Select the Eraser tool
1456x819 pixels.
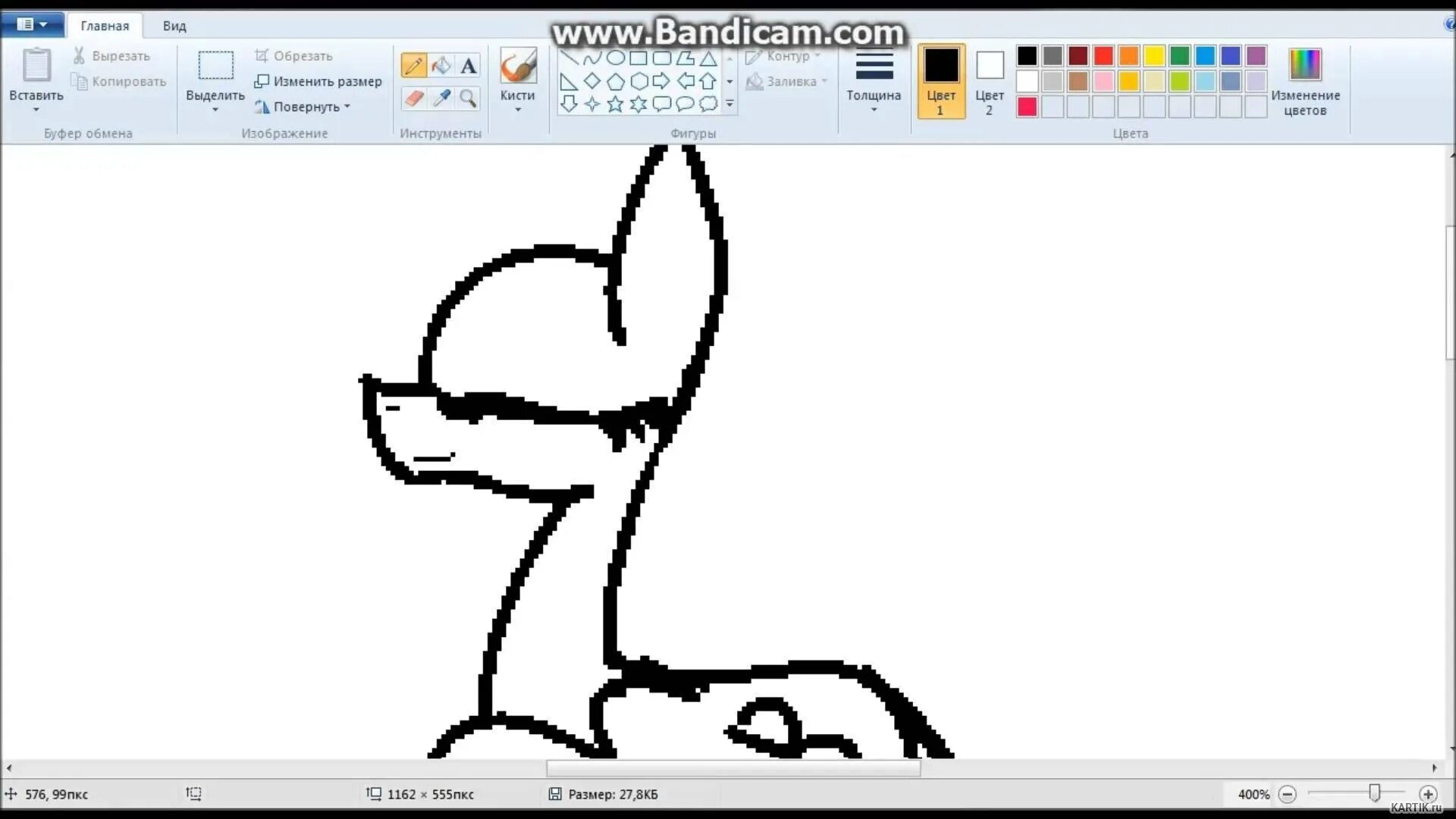coord(413,98)
